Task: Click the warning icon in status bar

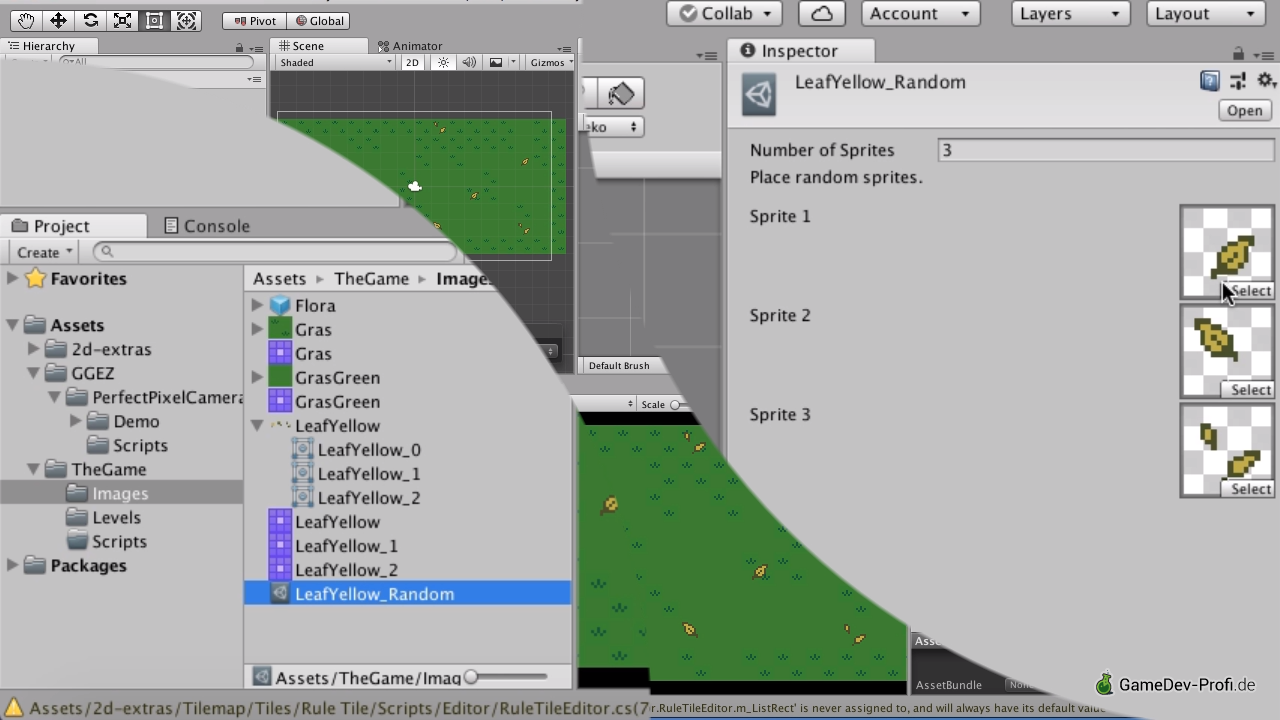Action: 14,708
